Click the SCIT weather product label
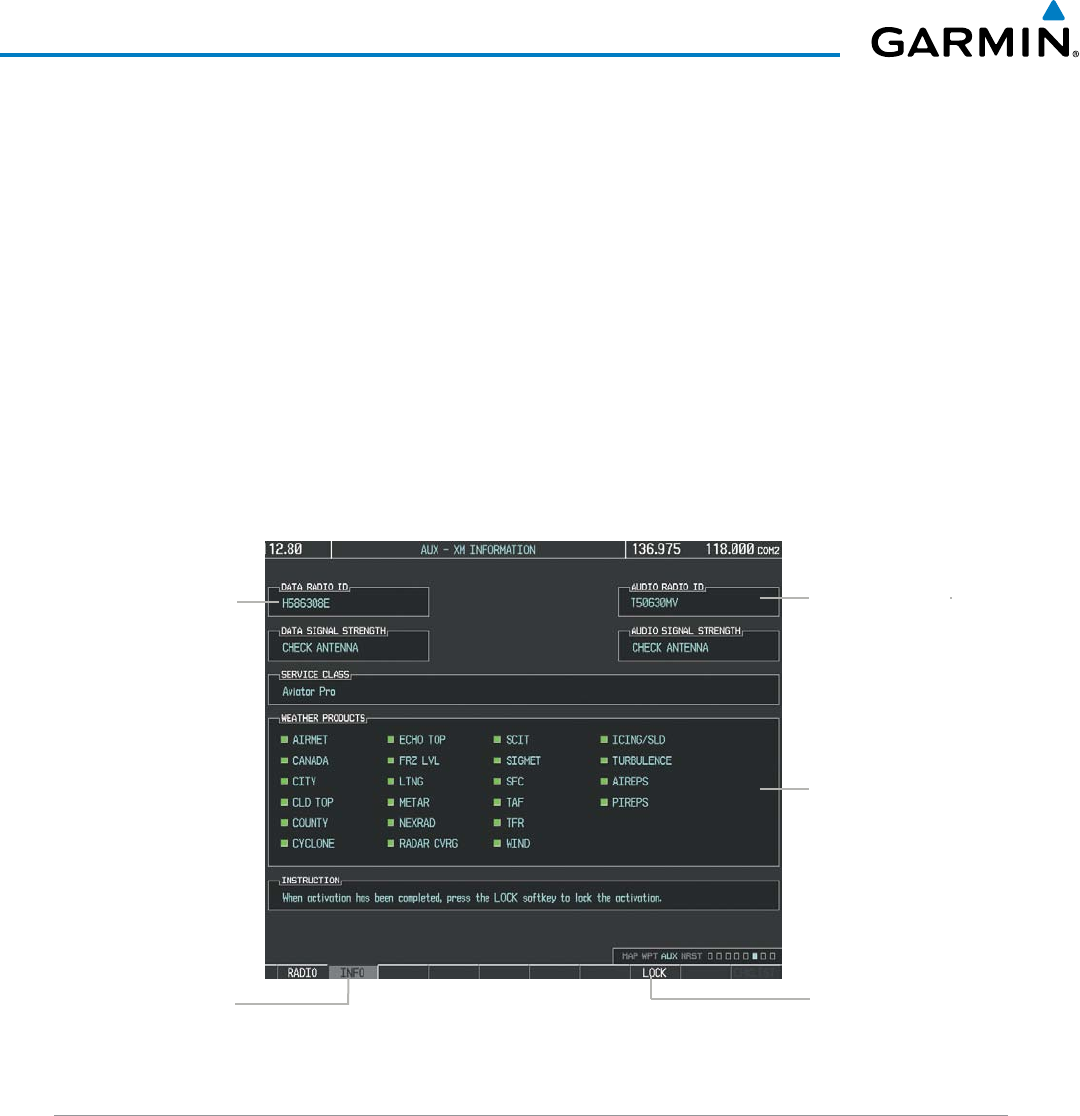This screenshot has height=1116, width=1080. pos(518,740)
